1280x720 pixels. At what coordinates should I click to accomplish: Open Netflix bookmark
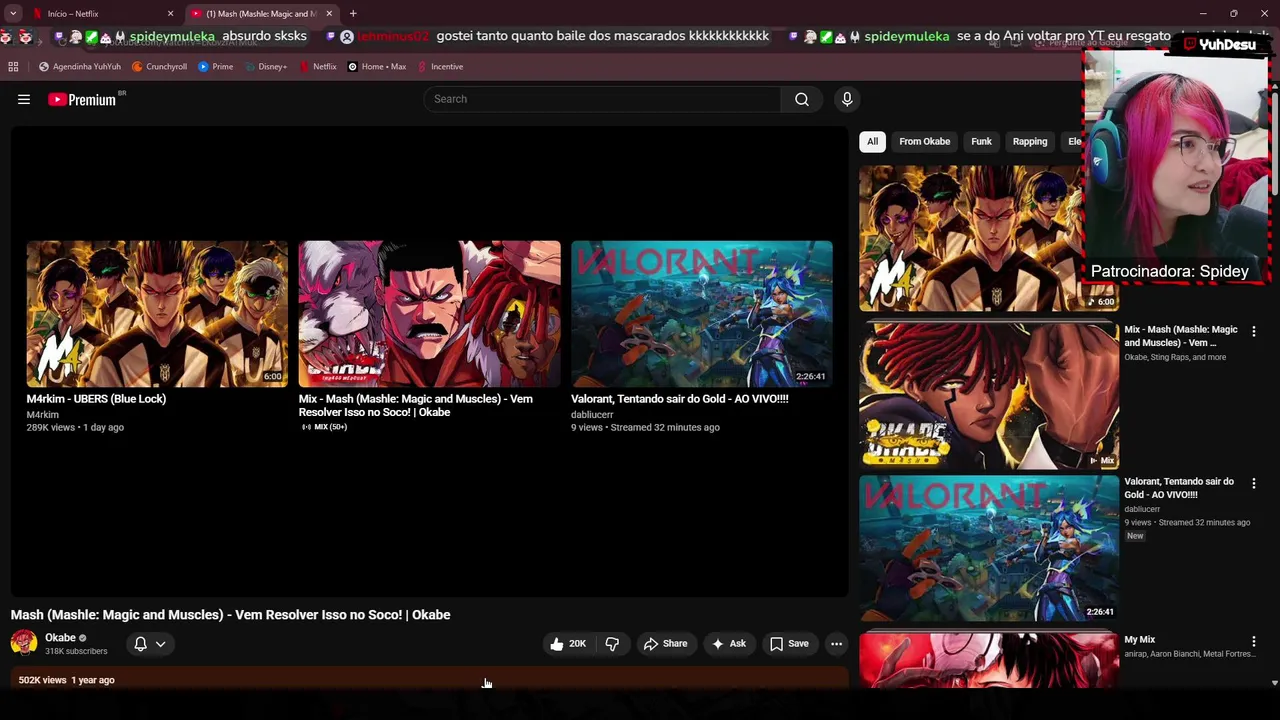pos(318,67)
